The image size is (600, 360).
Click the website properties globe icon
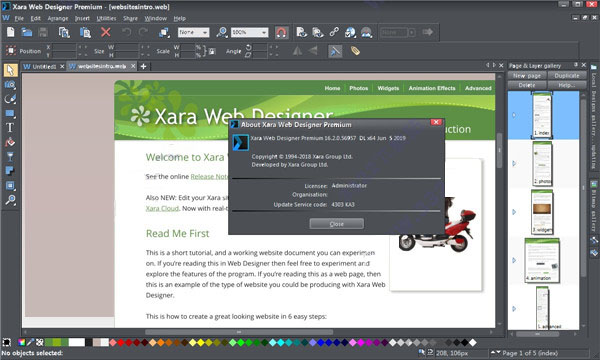point(350,32)
